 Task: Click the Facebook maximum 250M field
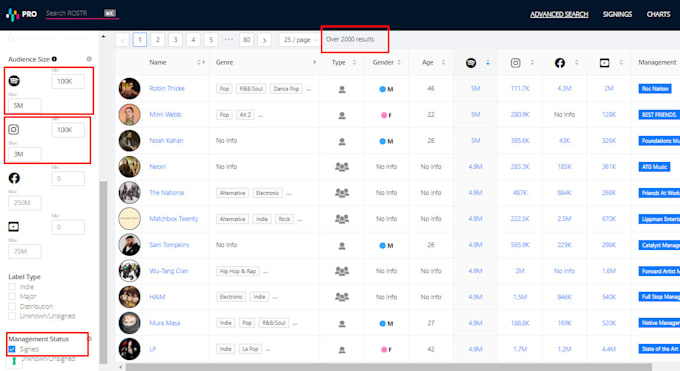[25, 203]
